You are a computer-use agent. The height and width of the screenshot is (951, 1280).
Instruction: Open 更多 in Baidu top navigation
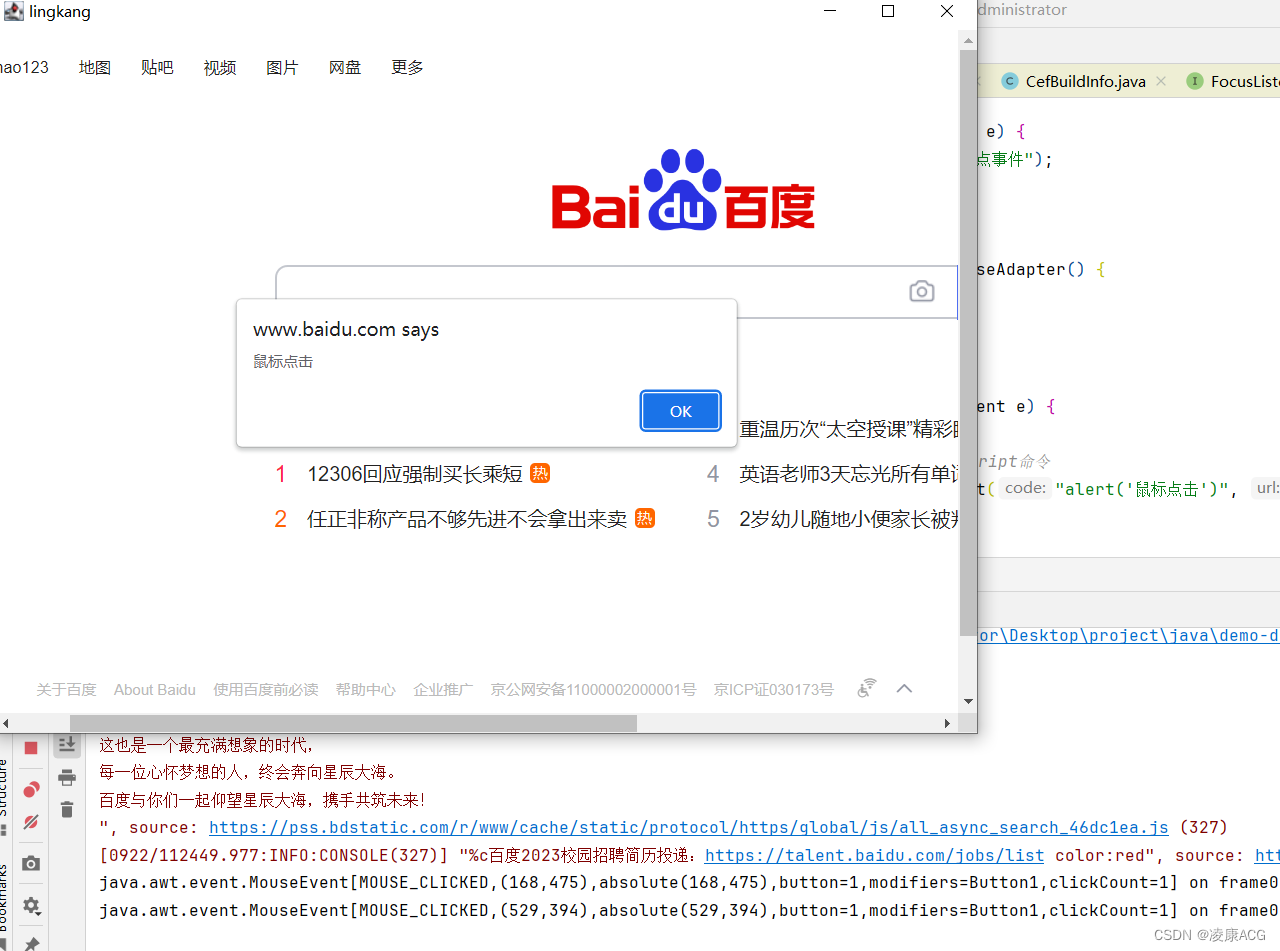pos(407,67)
